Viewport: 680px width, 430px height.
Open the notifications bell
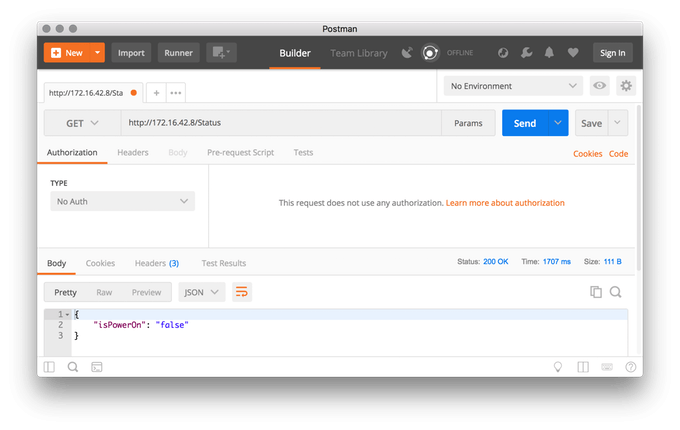[549, 53]
